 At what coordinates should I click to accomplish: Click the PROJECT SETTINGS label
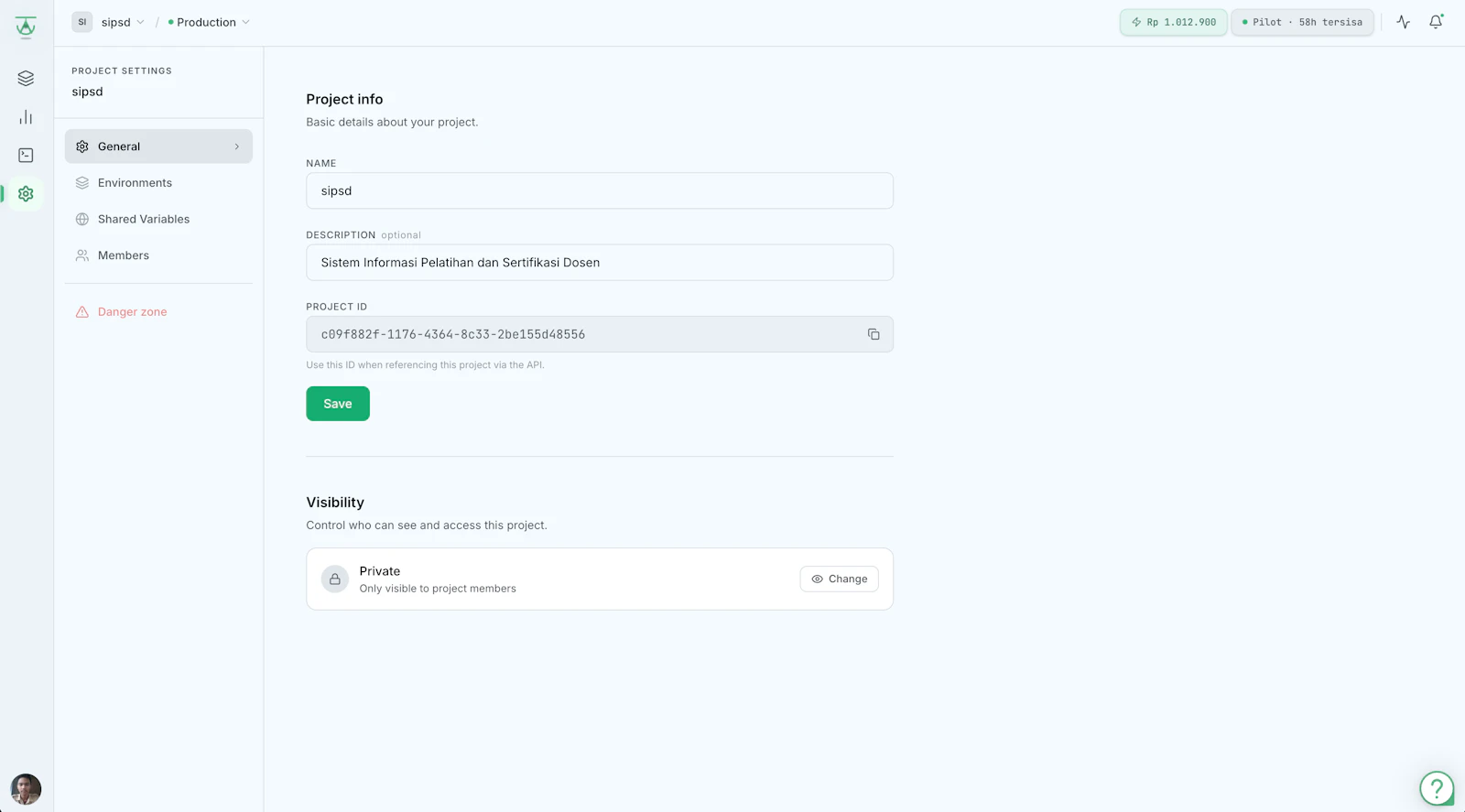pyautogui.click(x=122, y=70)
